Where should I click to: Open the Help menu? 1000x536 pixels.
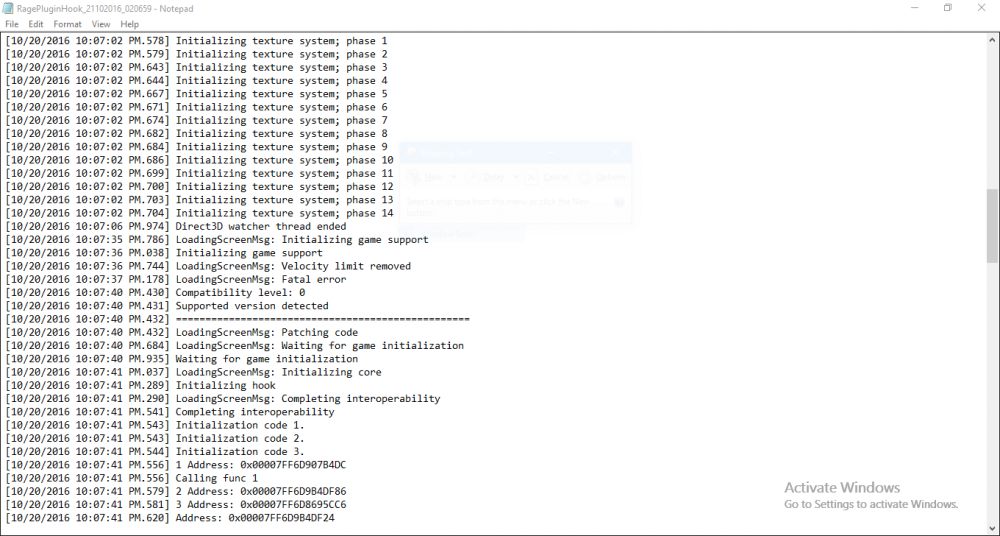pyautogui.click(x=129, y=24)
